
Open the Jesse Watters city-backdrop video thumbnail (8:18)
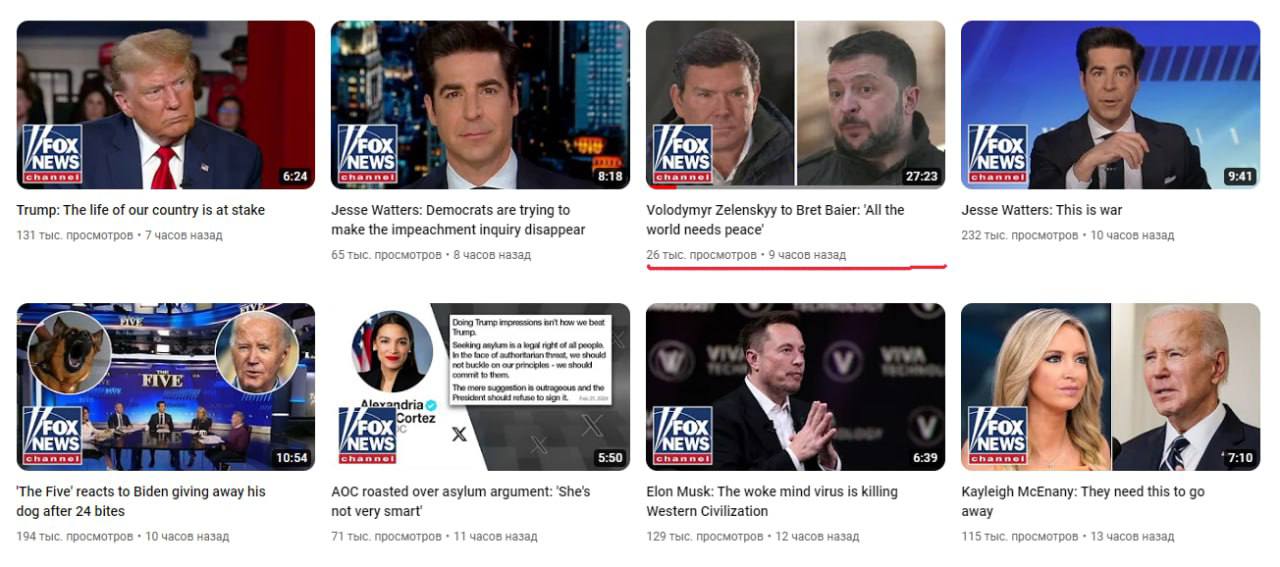(x=481, y=105)
